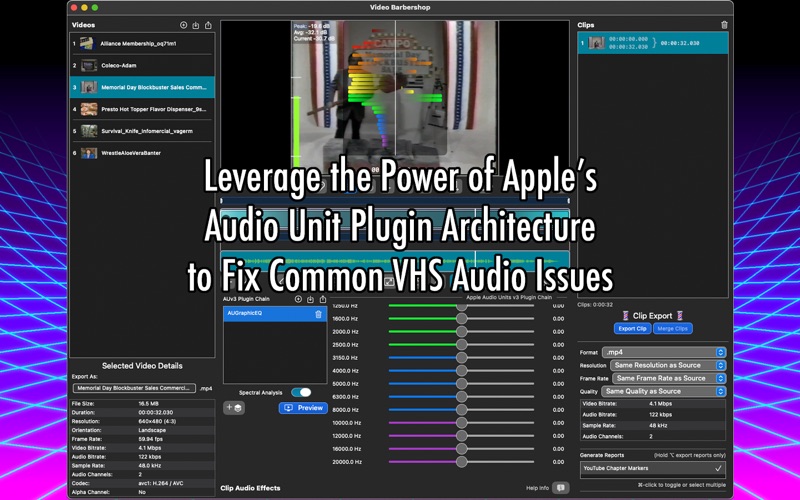The height and width of the screenshot is (500, 800).
Task: Open the Format .mp4 dropdown
Action: pyautogui.click(x=664, y=352)
